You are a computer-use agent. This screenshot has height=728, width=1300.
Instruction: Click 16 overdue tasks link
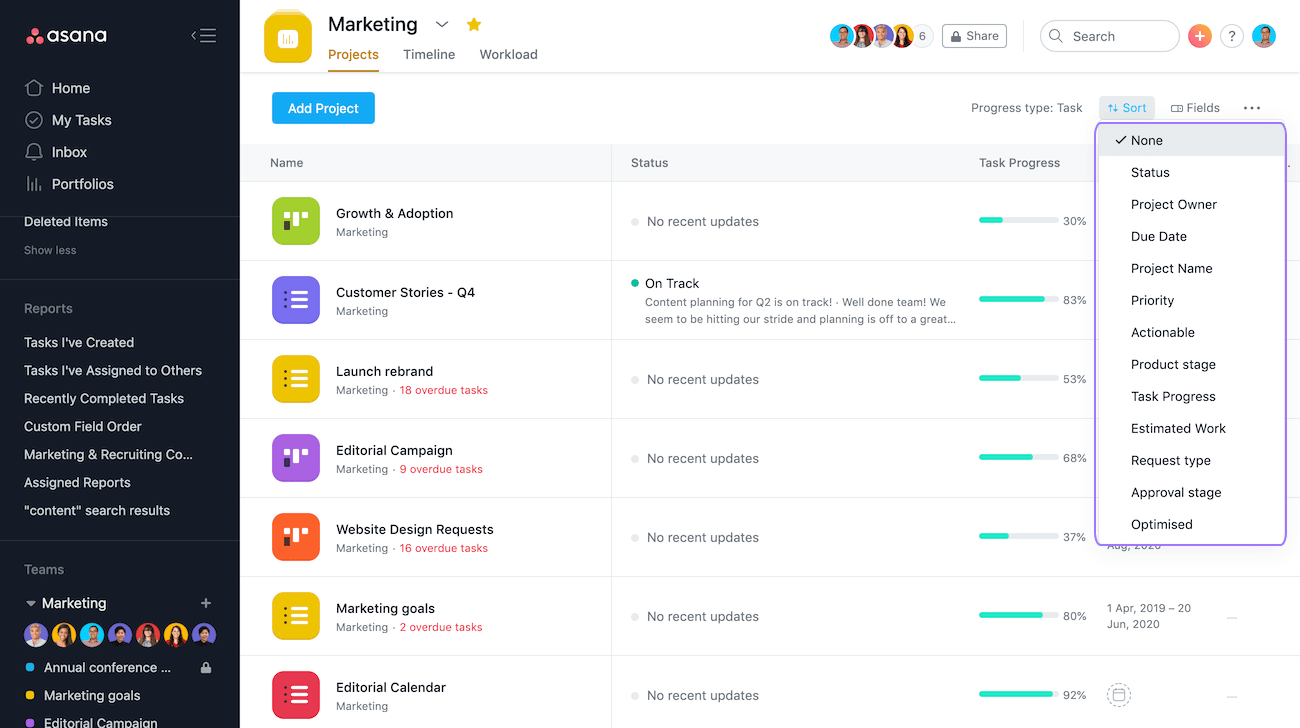tap(444, 548)
